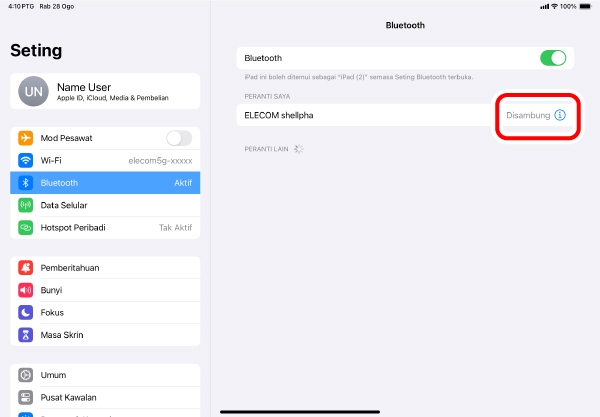The width and height of the screenshot is (600, 417).
Task: Click the Masa Skrin hourglass icon
Action: point(26,335)
